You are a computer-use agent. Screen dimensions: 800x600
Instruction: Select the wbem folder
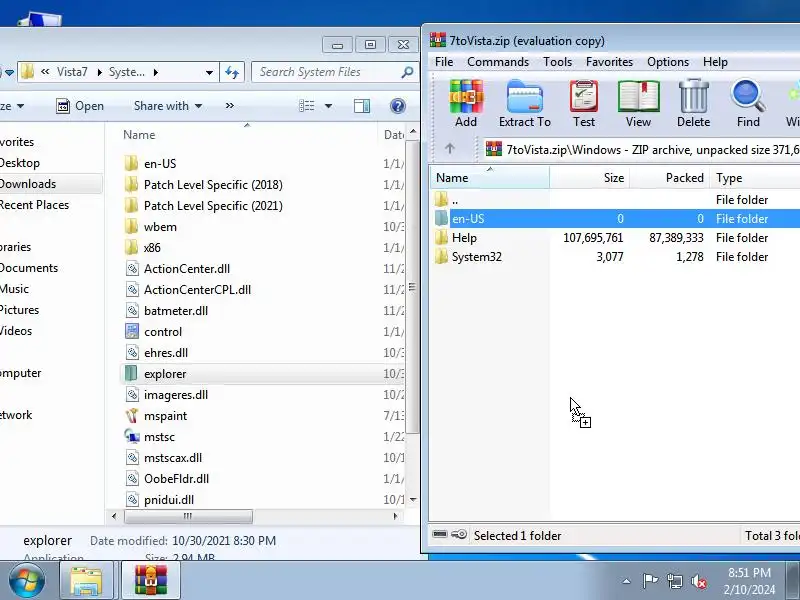pyautogui.click(x=160, y=227)
